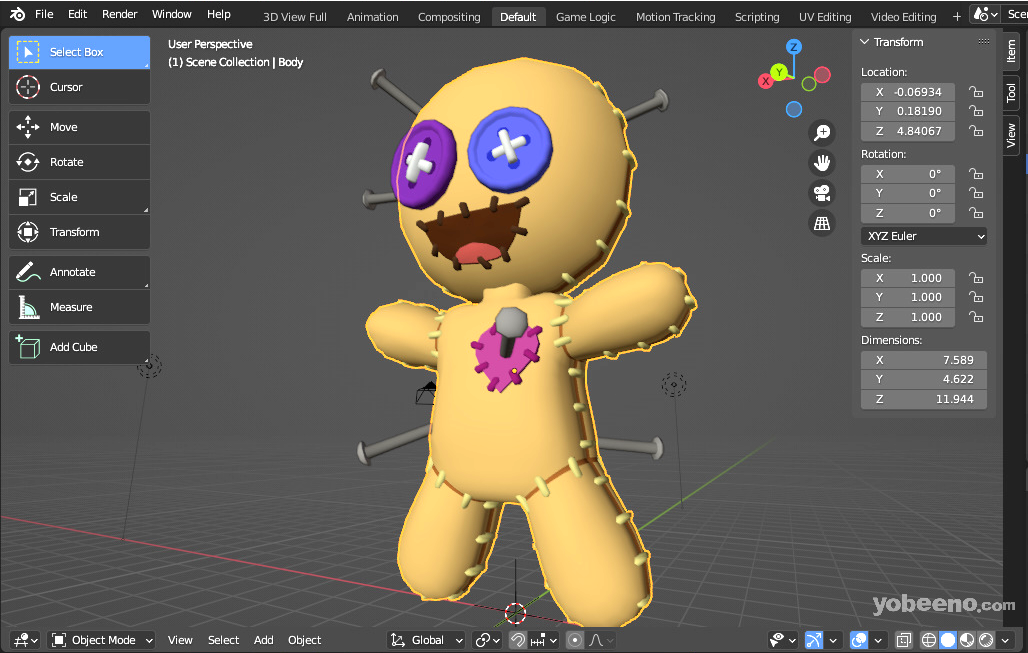The image size is (1028, 653).
Task: Toggle snapping magnet
Action: pos(518,640)
